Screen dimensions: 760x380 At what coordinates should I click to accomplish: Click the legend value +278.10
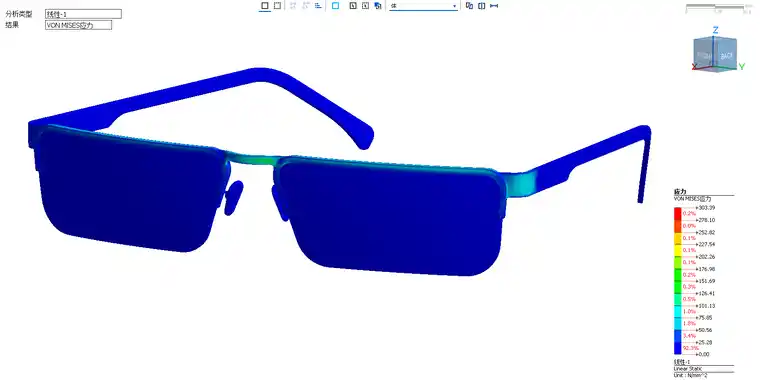coord(706,220)
